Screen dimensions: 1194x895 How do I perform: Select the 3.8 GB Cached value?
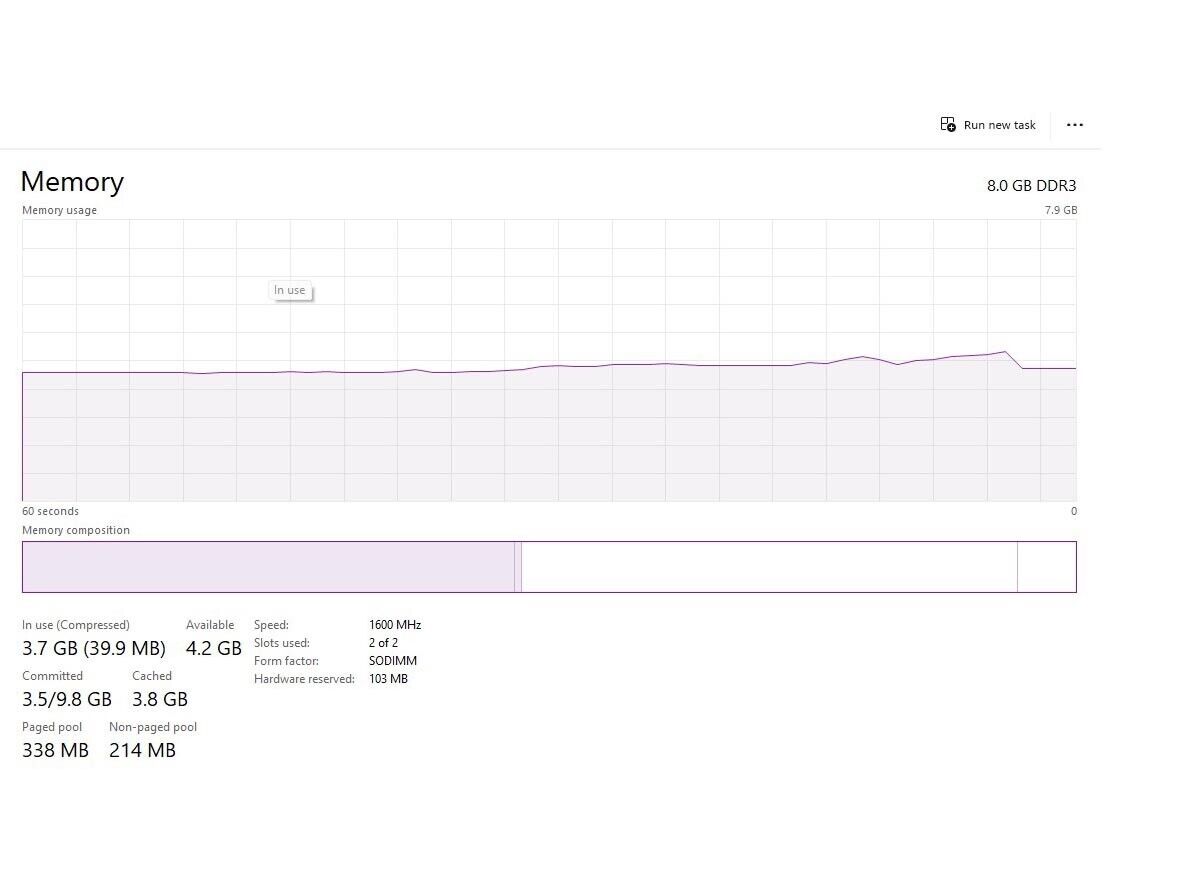tap(160, 699)
